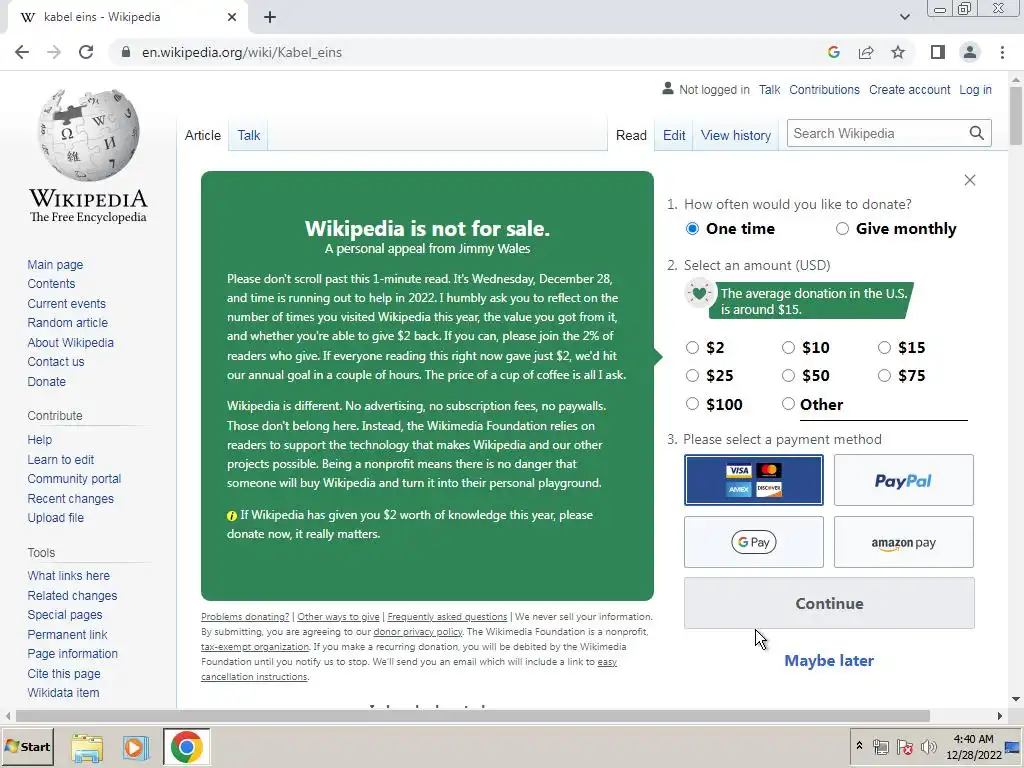Image resolution: width=1024 pixels, height=768 pixels.
Task: Choose the $25 donation amount
Action: pyautogui.click(x=692, y=376)
